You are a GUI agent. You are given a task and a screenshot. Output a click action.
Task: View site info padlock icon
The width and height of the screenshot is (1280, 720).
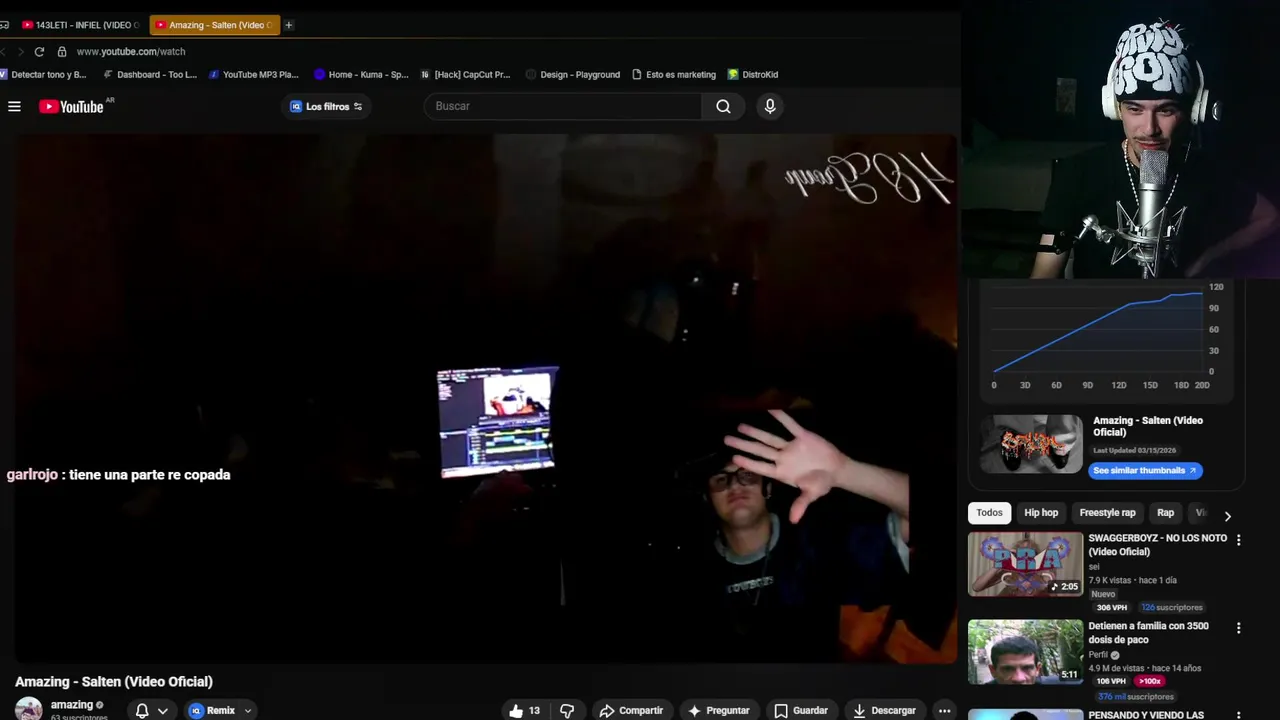(62, 51)
